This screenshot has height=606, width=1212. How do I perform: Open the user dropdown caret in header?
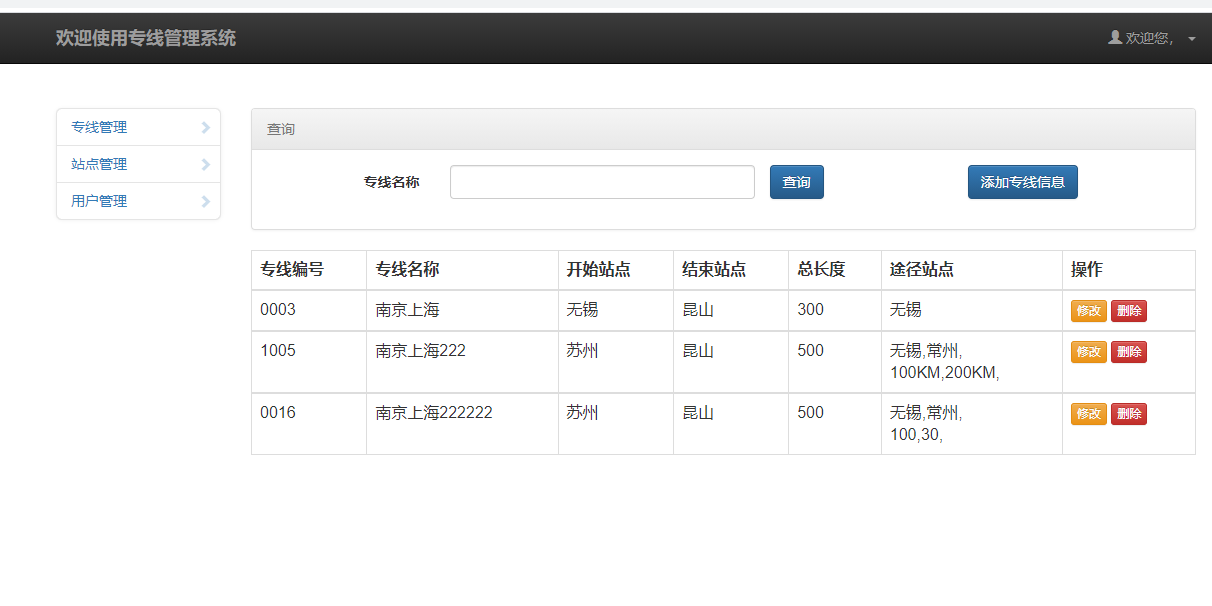pyautogui.click(x=1191, y=39)
